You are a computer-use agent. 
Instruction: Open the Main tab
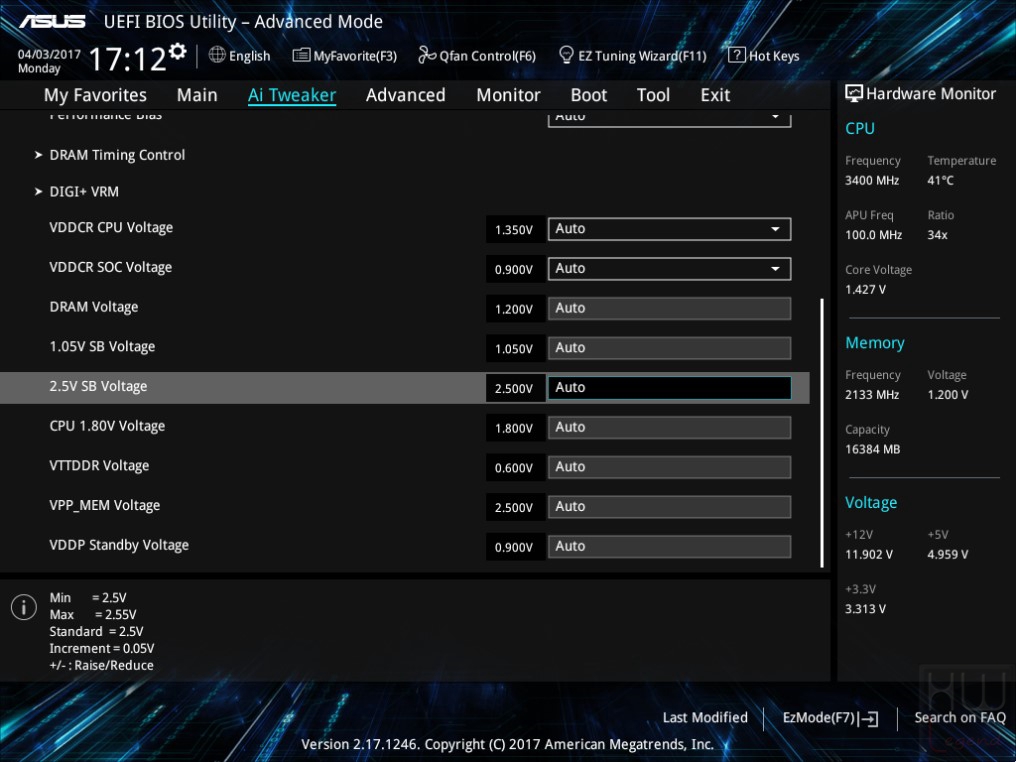197,95
